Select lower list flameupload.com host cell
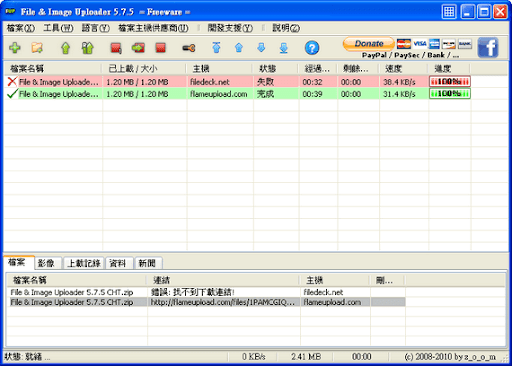 pos(335,302)
